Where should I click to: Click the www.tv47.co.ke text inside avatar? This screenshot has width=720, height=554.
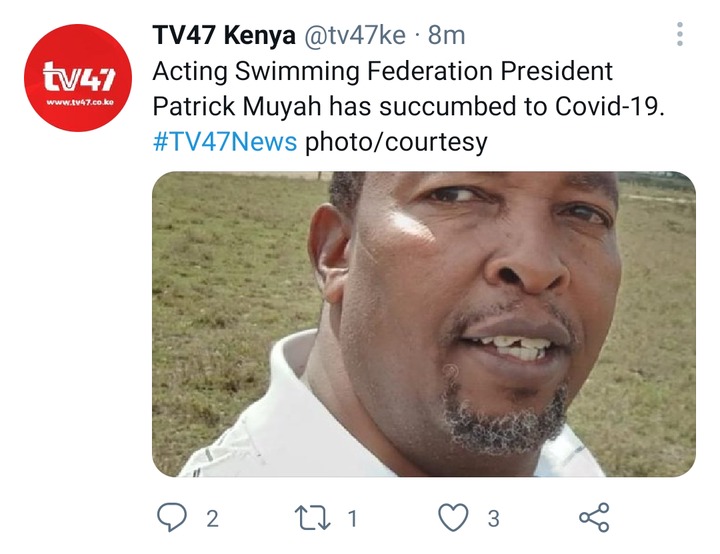pyautogui.click(x=79, y=102)
